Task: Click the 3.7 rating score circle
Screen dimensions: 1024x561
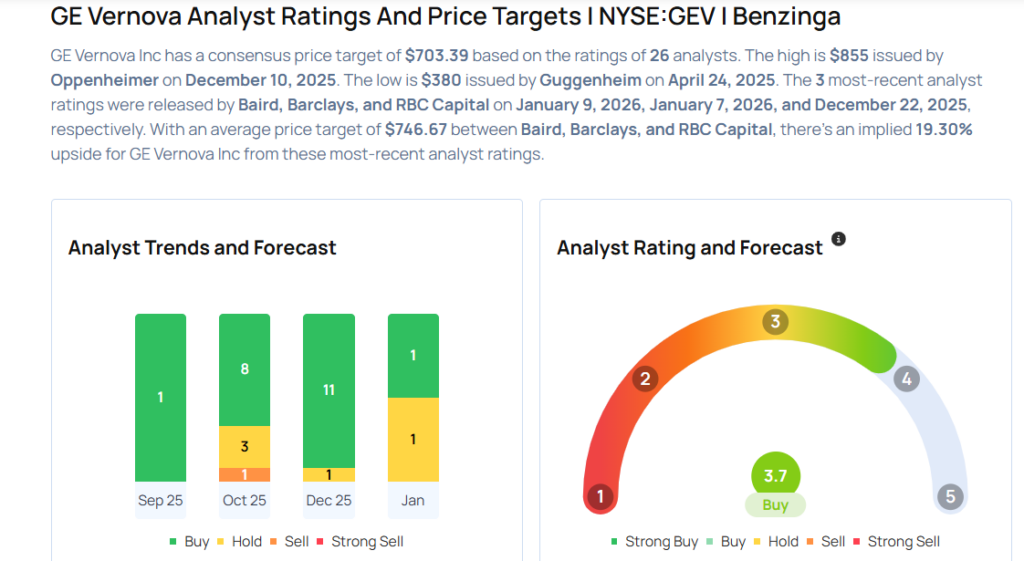Action: (775, 477)
